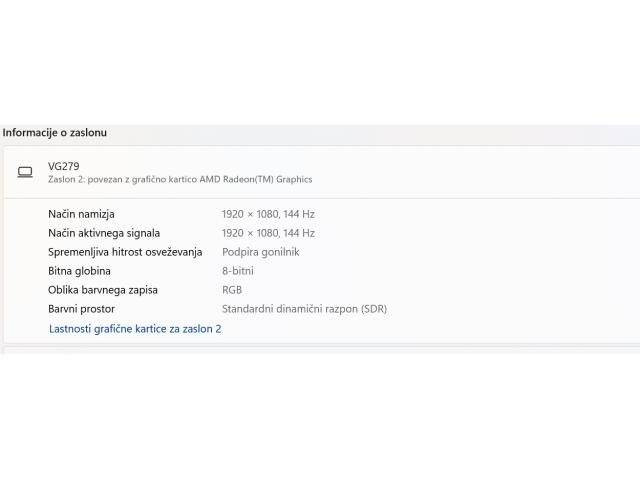Open the Lastnosti grafične kartice za zaslon 2 link
The width and height of the screenshot is (640, 480).
(x=135, y=328)
